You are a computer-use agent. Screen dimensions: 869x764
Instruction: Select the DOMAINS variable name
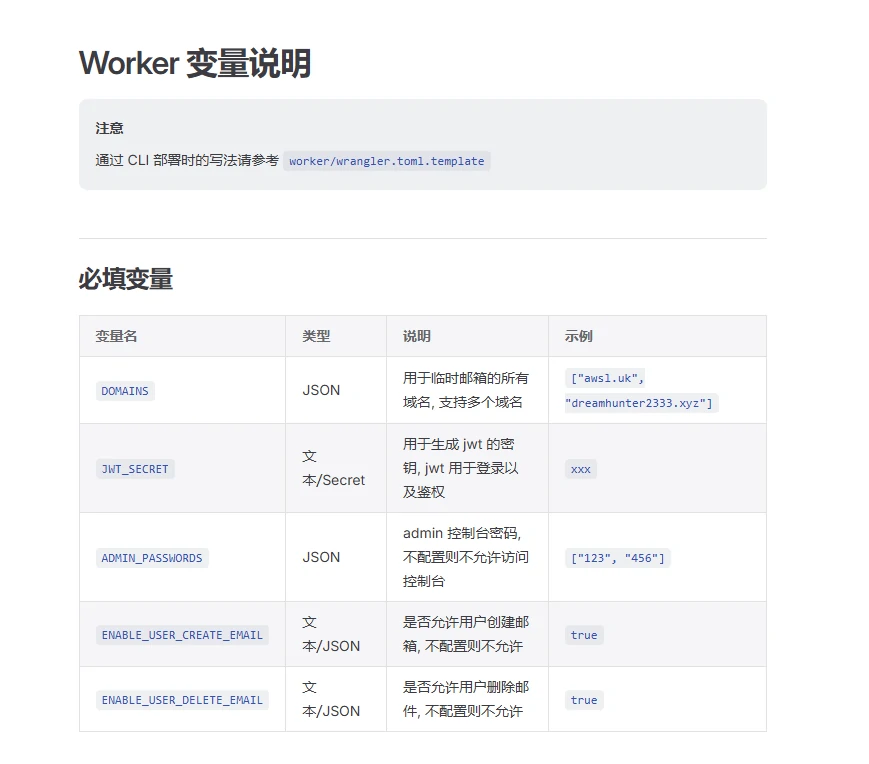pos(125,391)
